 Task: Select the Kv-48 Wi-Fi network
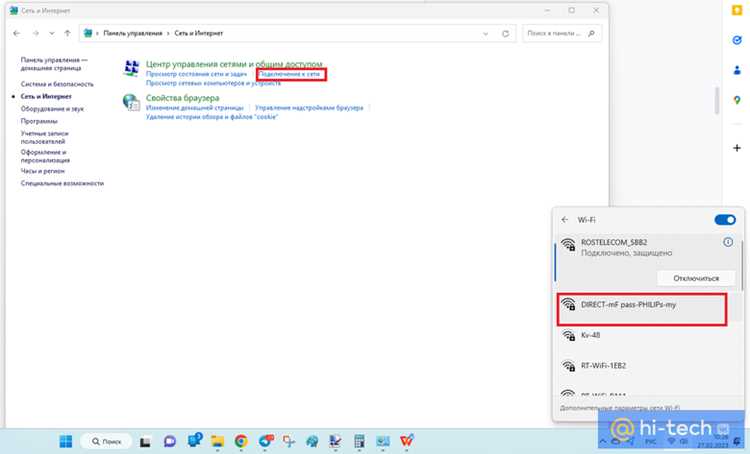pyautogui.click(x=648, y=335)
